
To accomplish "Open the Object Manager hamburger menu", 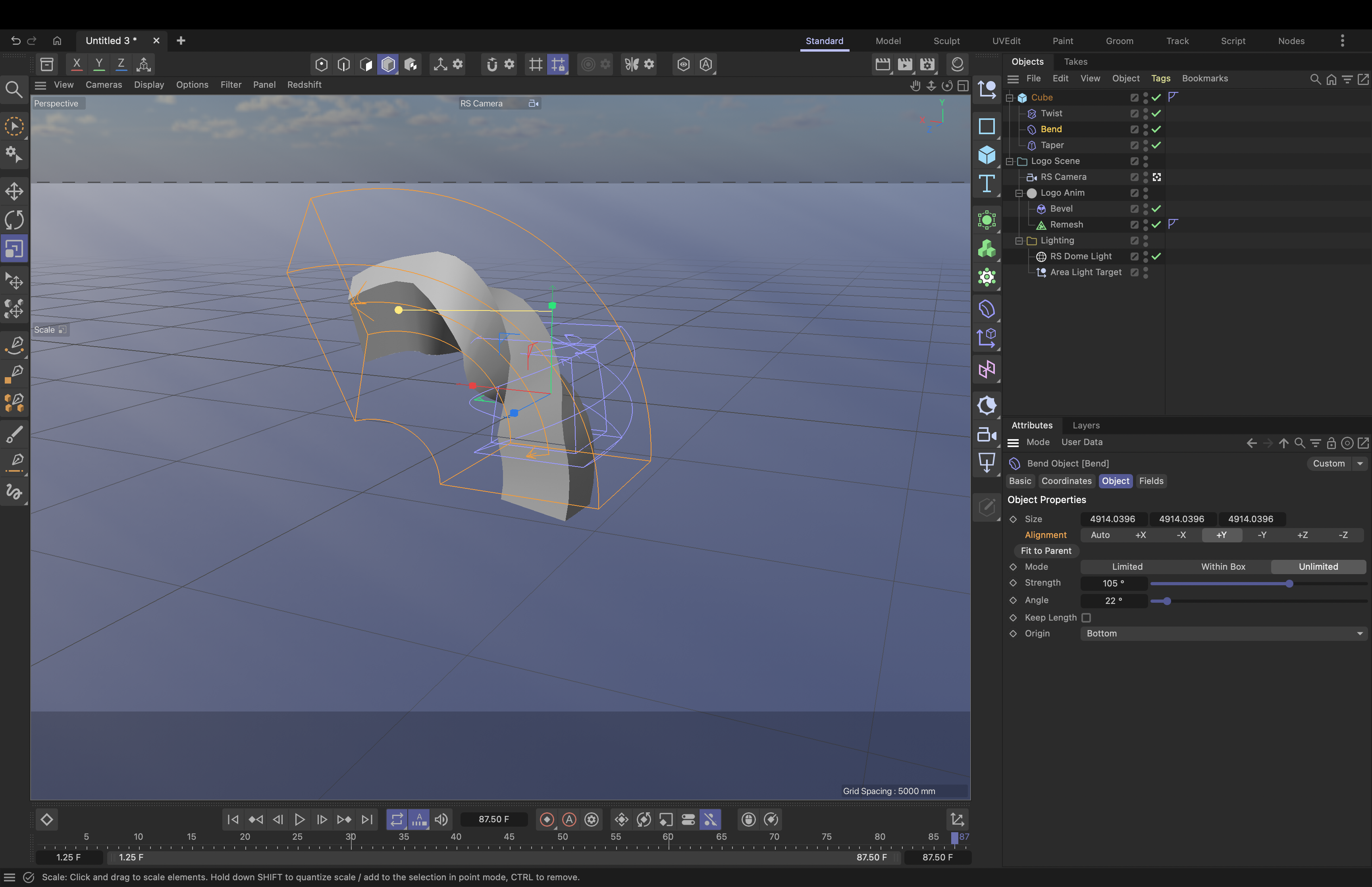I will pyautogui.click(x=1013, y=79).
